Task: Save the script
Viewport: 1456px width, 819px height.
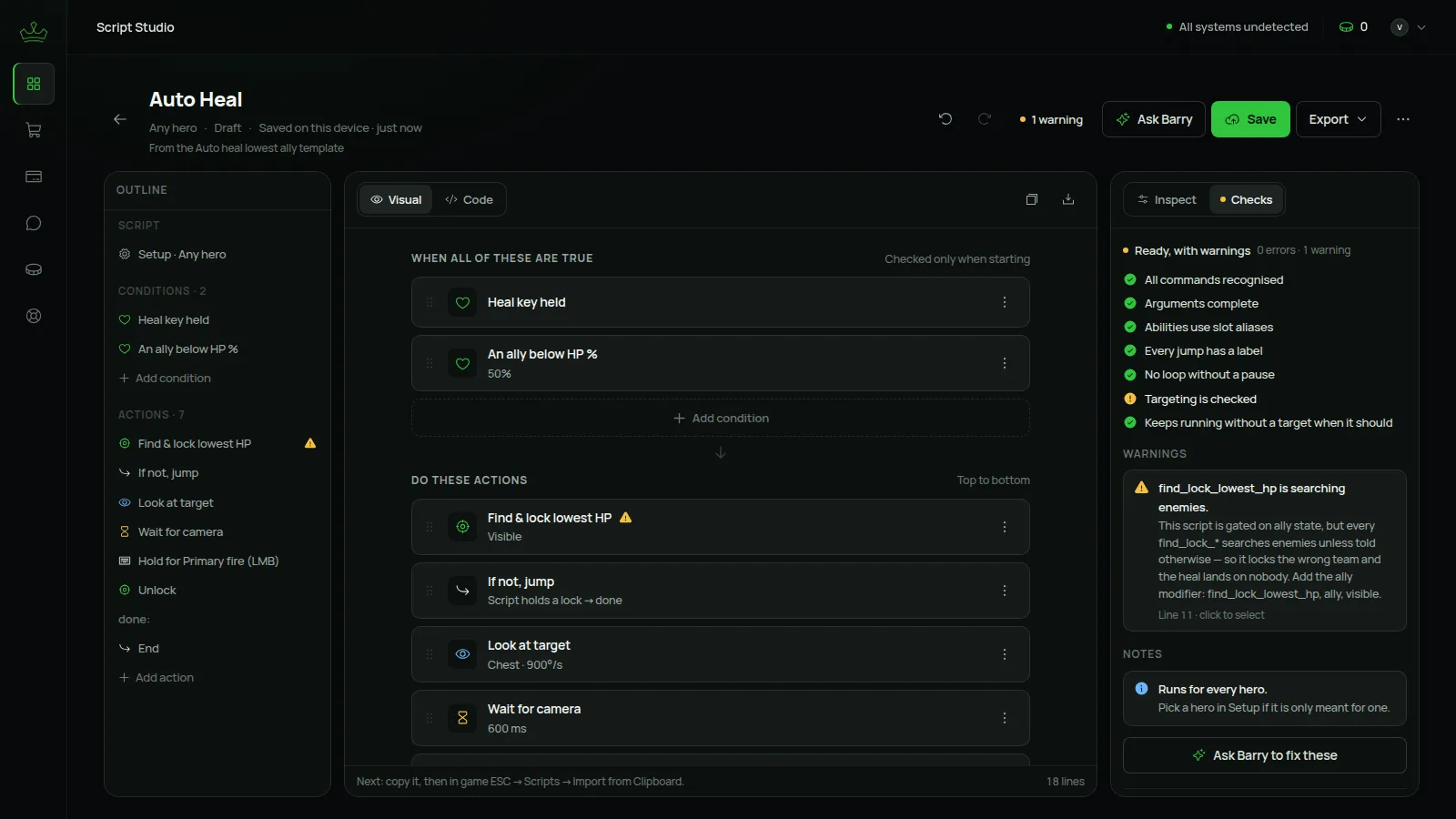Action: (1250, 119)
